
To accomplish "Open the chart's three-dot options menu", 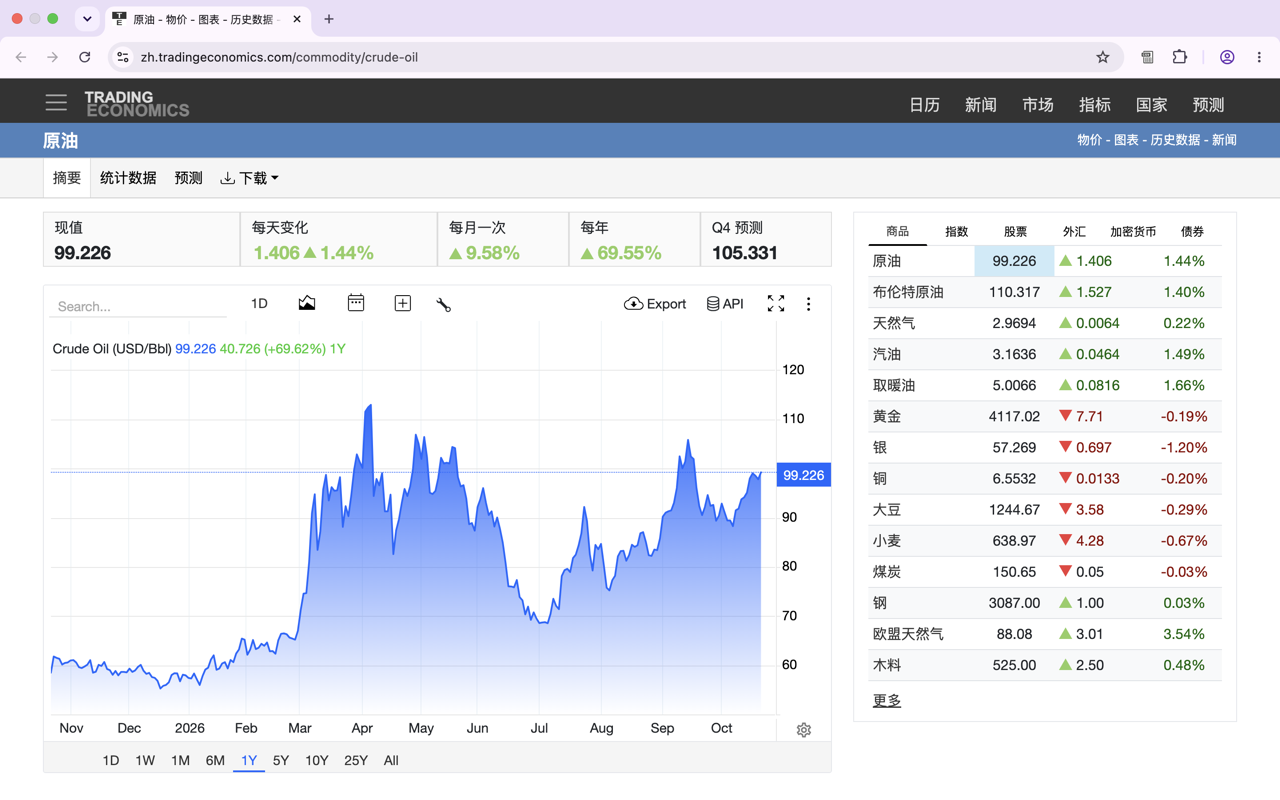I will (x=809, y=304).
